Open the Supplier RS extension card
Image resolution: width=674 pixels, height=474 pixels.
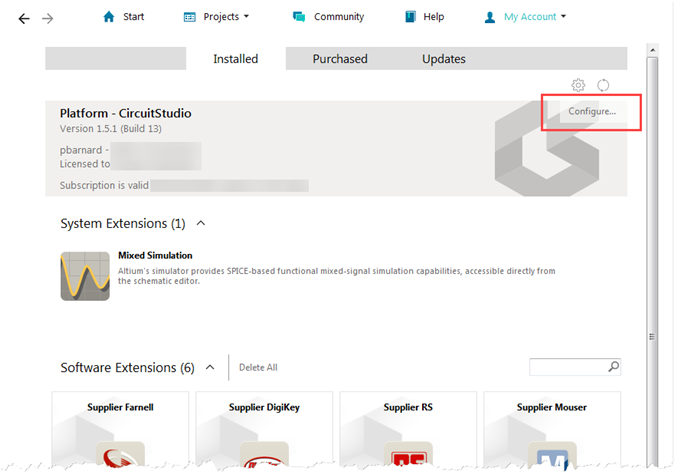tap(408, 428)
